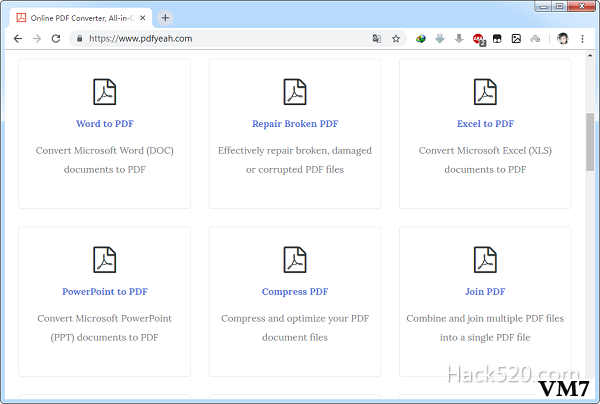This screenshot has height=404, width=600.
Task: Click the gray cloud extension icon
Action: pyautogui.click(x=535, y=39)
